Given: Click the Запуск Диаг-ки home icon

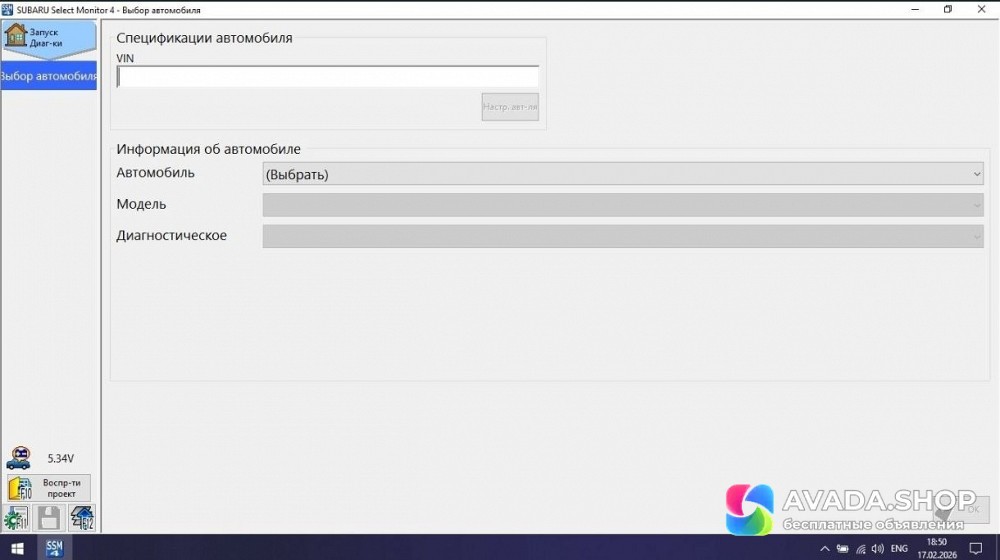Looking at the screenshot, I should coord(17,37).
